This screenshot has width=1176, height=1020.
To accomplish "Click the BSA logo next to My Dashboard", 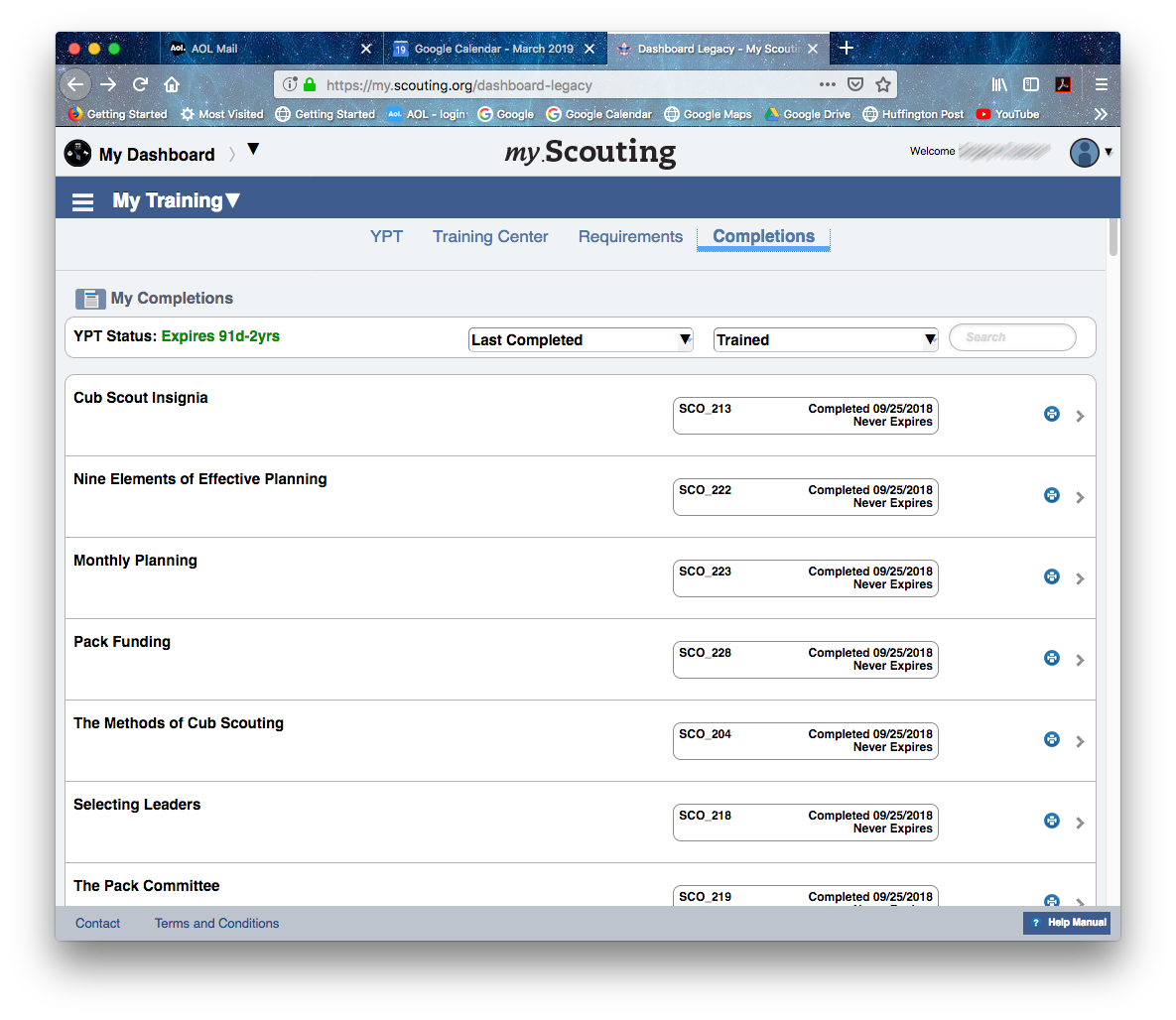I will tap(77, 153).
